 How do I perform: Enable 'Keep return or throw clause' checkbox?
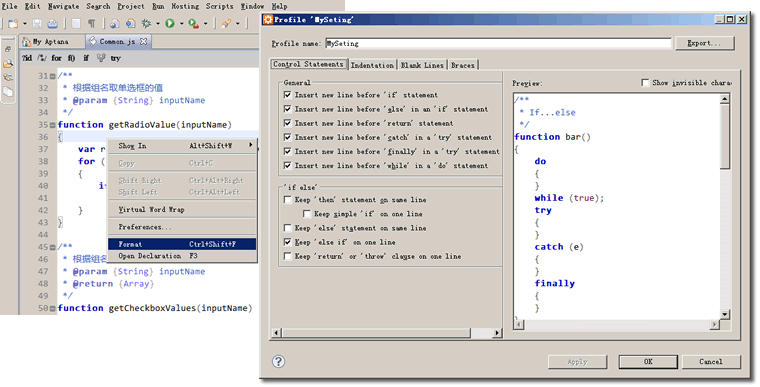[287, 256]
